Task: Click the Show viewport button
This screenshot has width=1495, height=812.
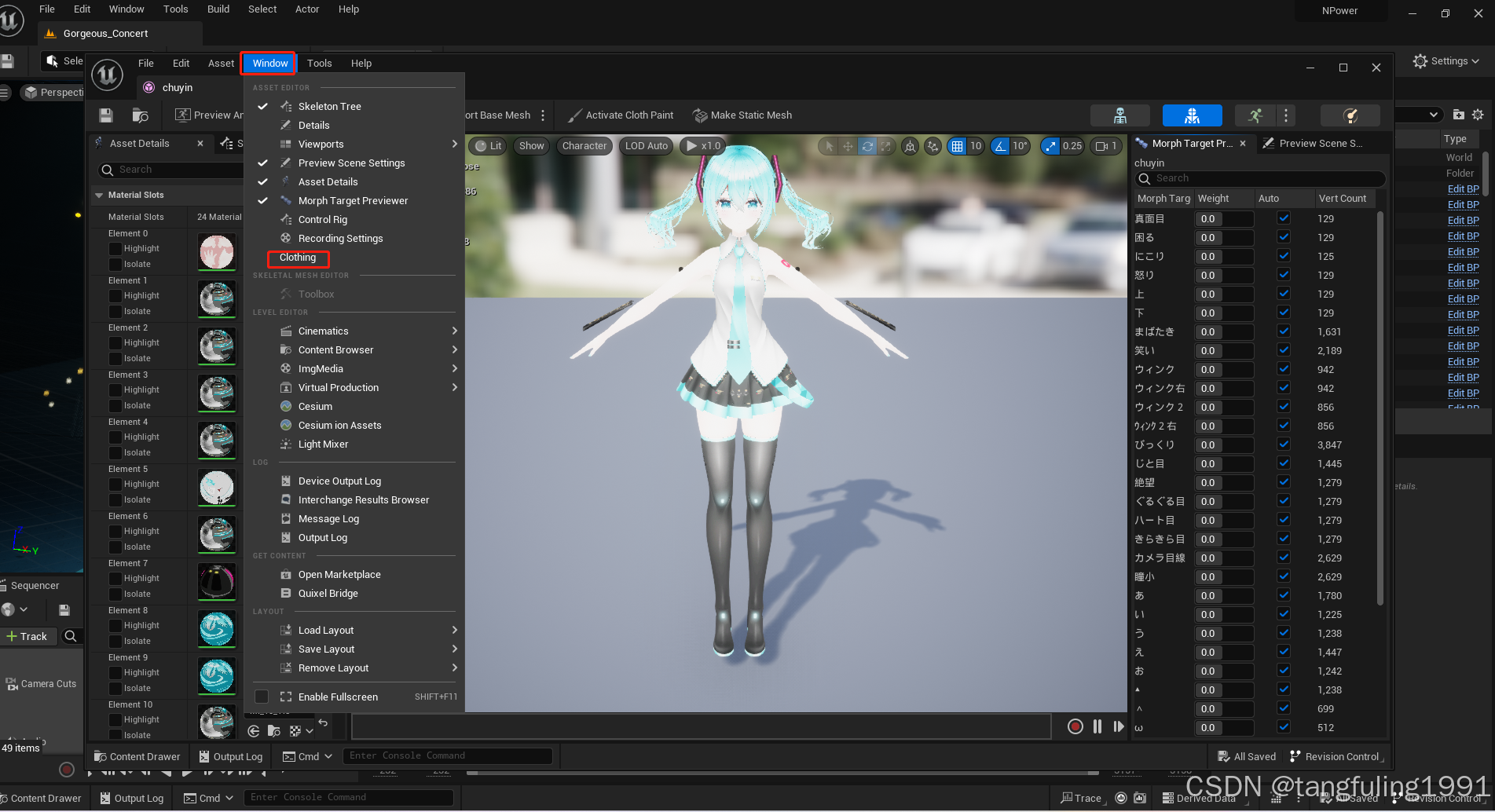Action: click(531, 145)
